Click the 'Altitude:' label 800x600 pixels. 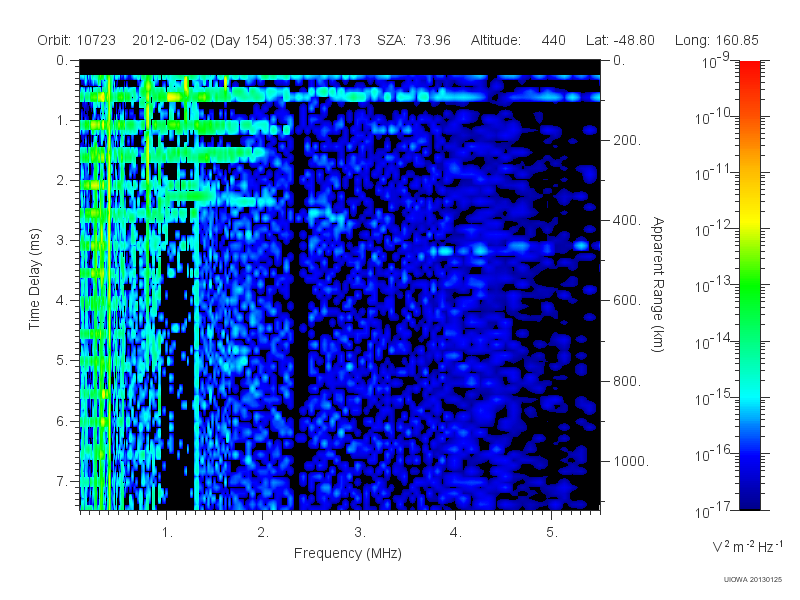pos(496,40)
